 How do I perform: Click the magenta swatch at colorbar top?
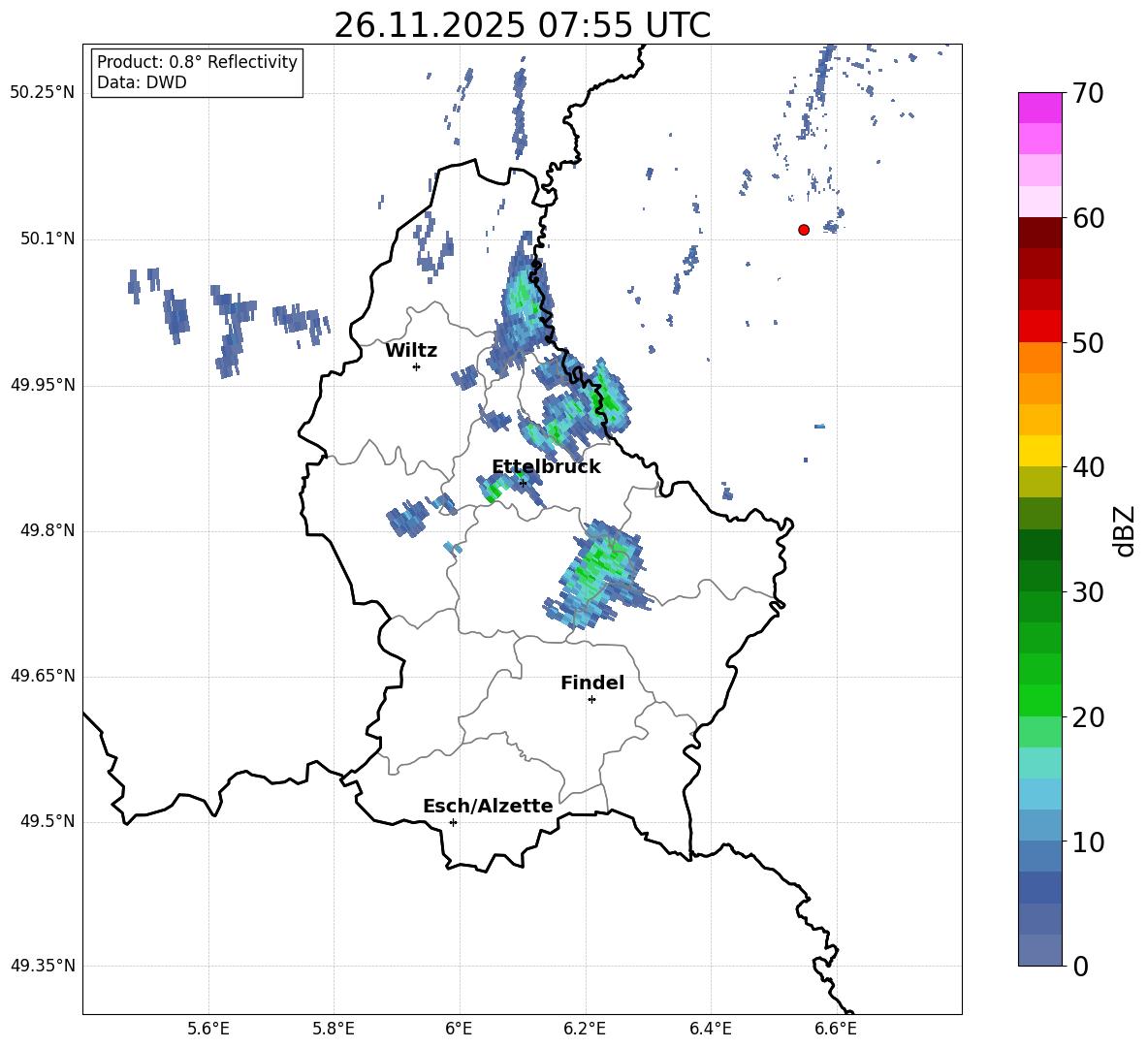click(x=1040, y=108)
